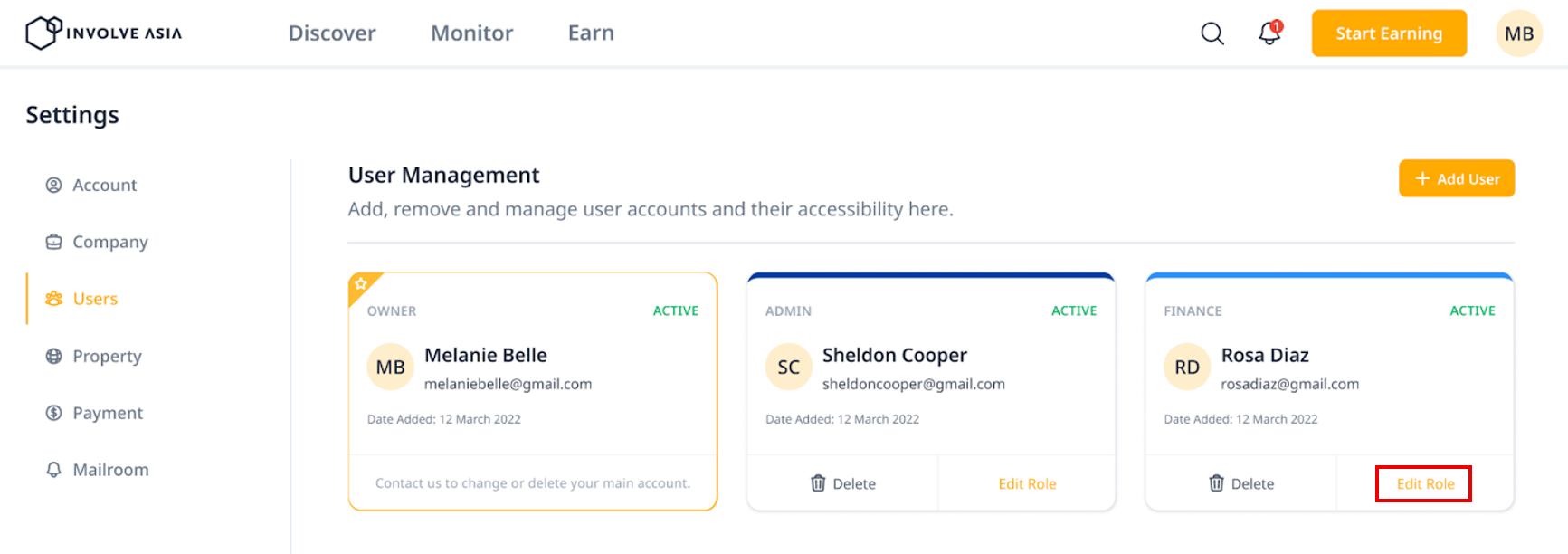The width and height of the screenshot is (1568, 554).
Task: Open the Monitor menu
Action: click(471, 33)
